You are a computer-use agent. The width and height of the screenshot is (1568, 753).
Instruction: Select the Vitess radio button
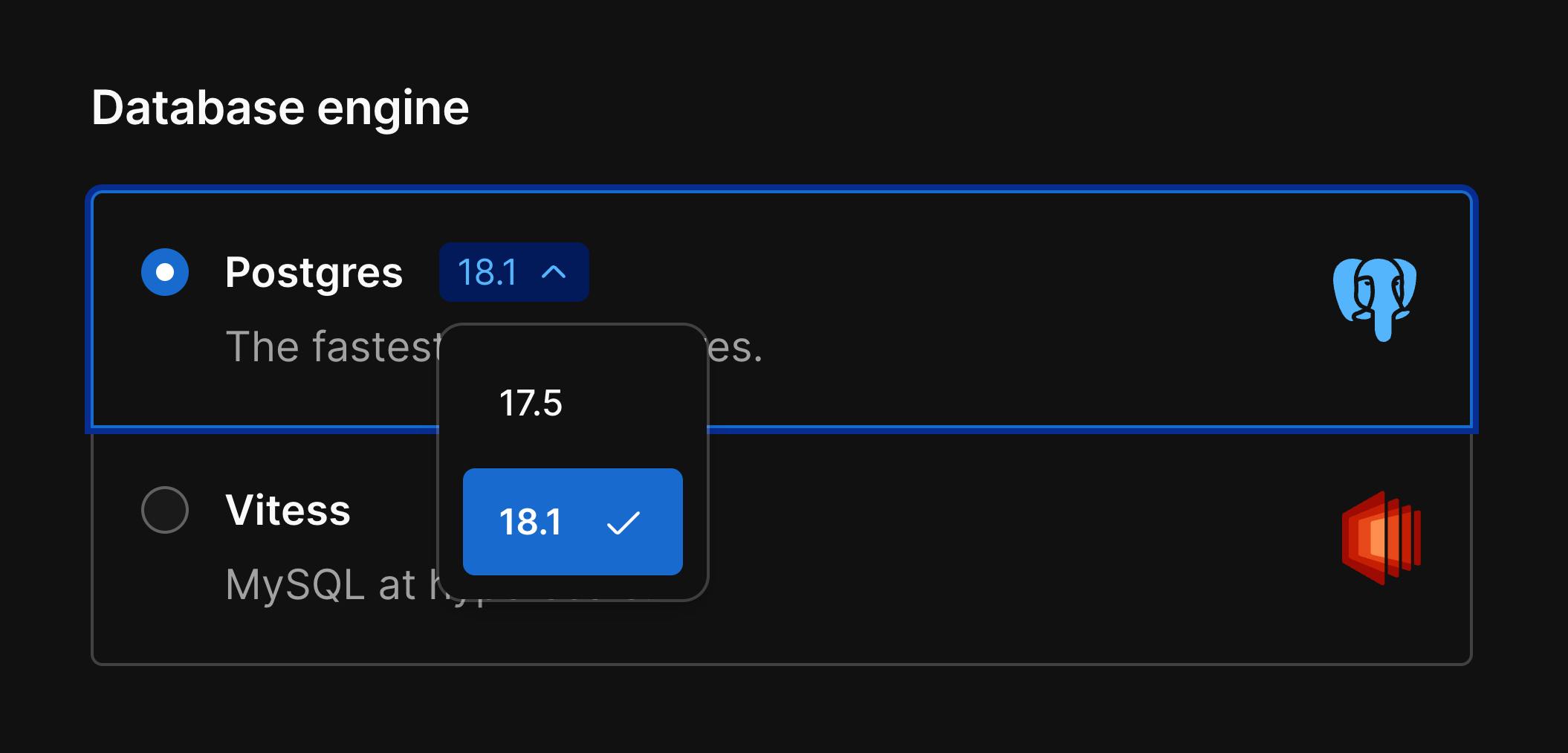165,509
